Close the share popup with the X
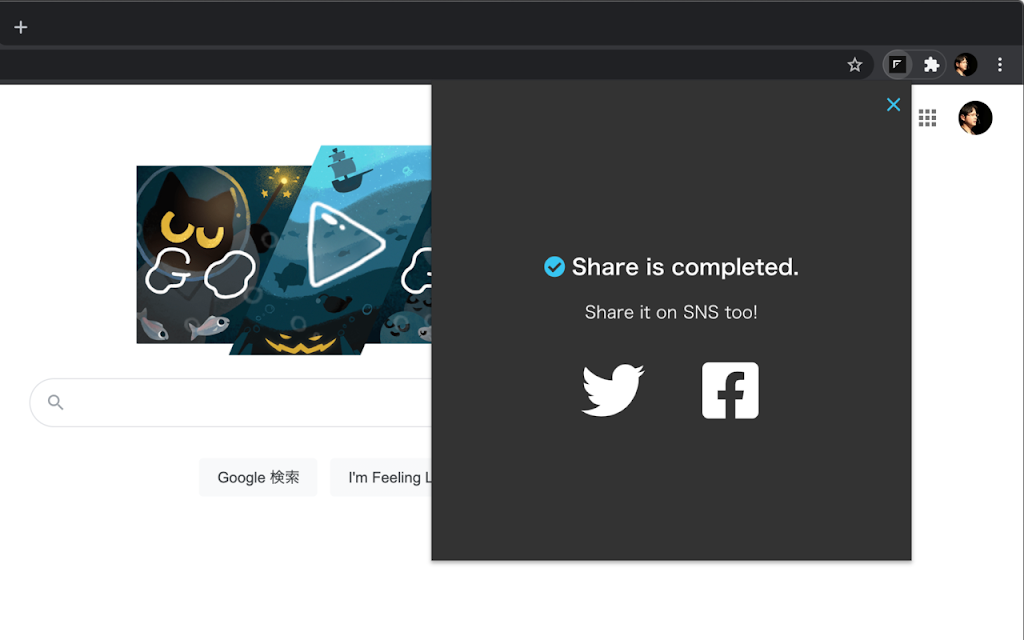This screenshot has width=1024, height=640. [893, 104]
